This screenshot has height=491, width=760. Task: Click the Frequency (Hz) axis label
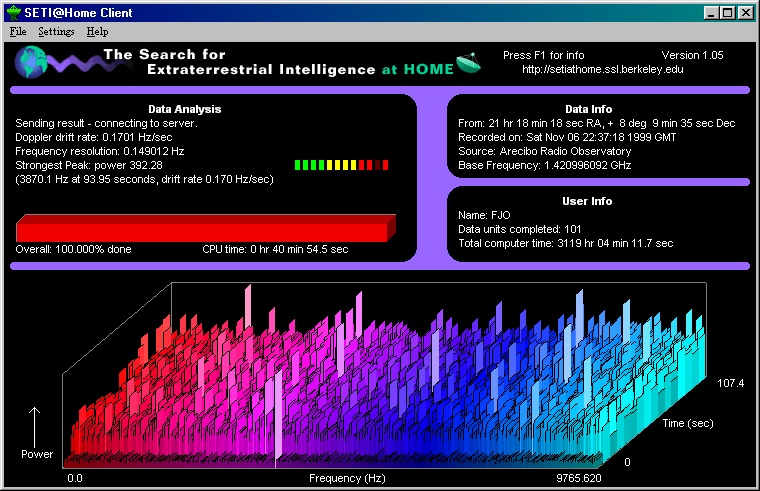click(x=347, y=479)
